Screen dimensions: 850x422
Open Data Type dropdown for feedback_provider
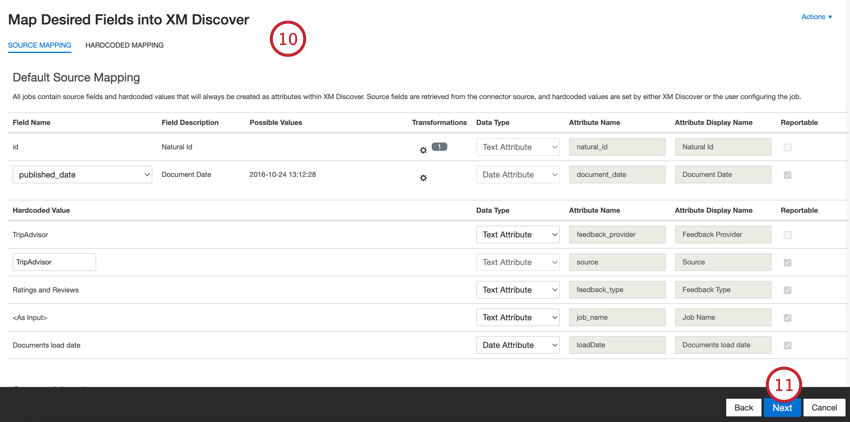pos(517,235)
